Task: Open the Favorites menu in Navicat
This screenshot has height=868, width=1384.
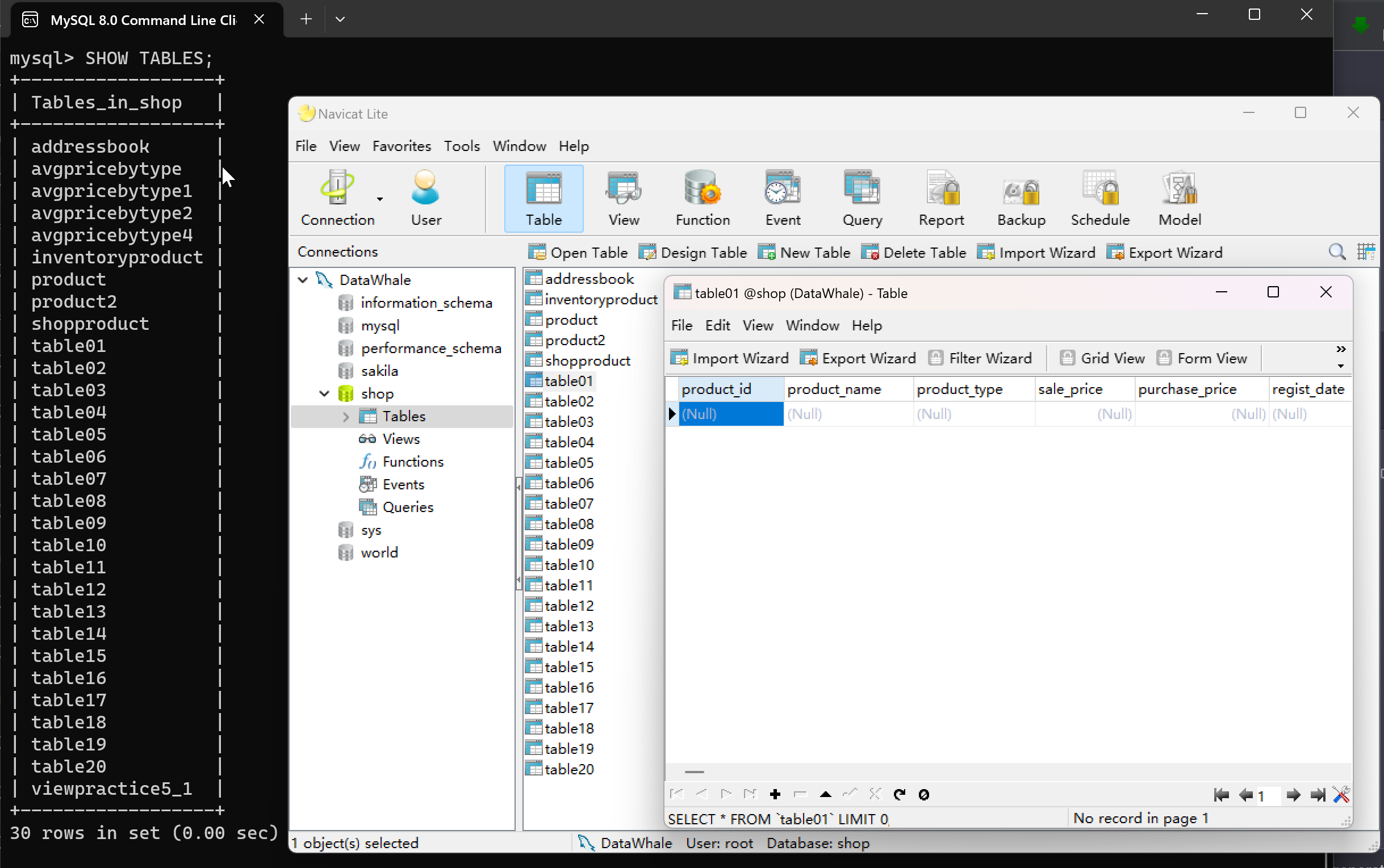Action: pos(402,146)
